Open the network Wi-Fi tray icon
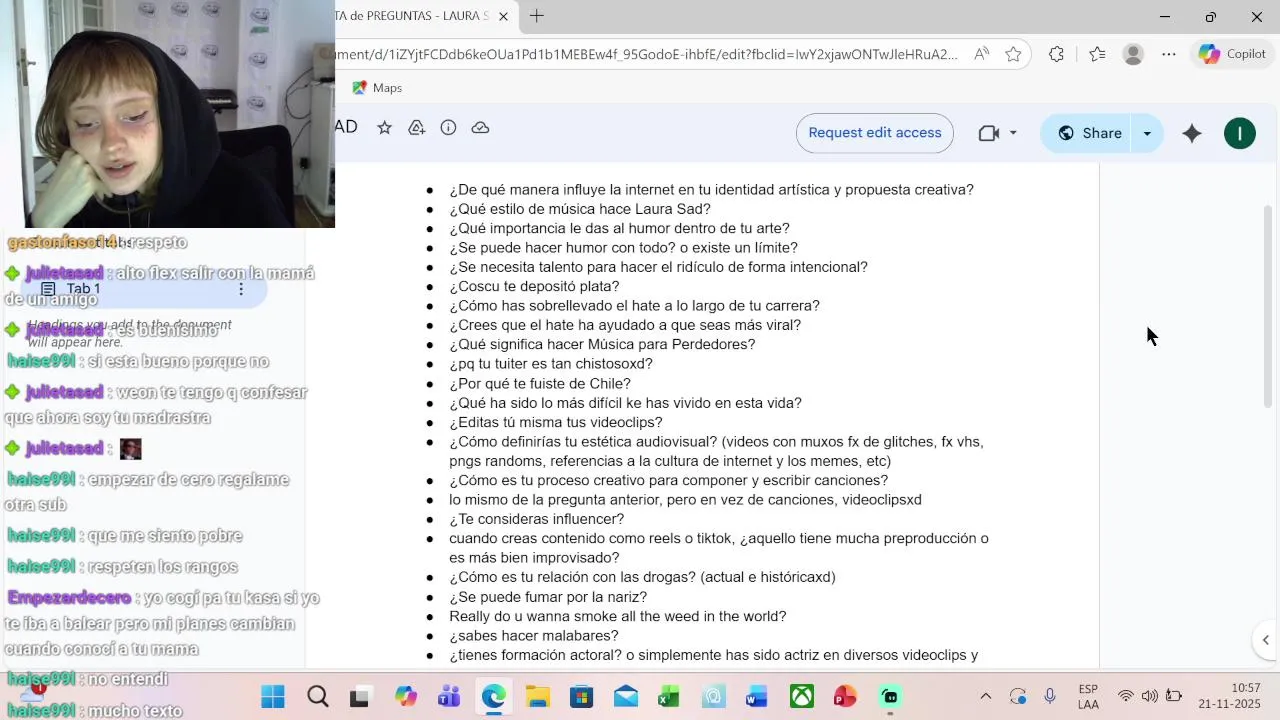Image resolution: width=1280 pixels, height=720 pixels. coord(1126,696)
